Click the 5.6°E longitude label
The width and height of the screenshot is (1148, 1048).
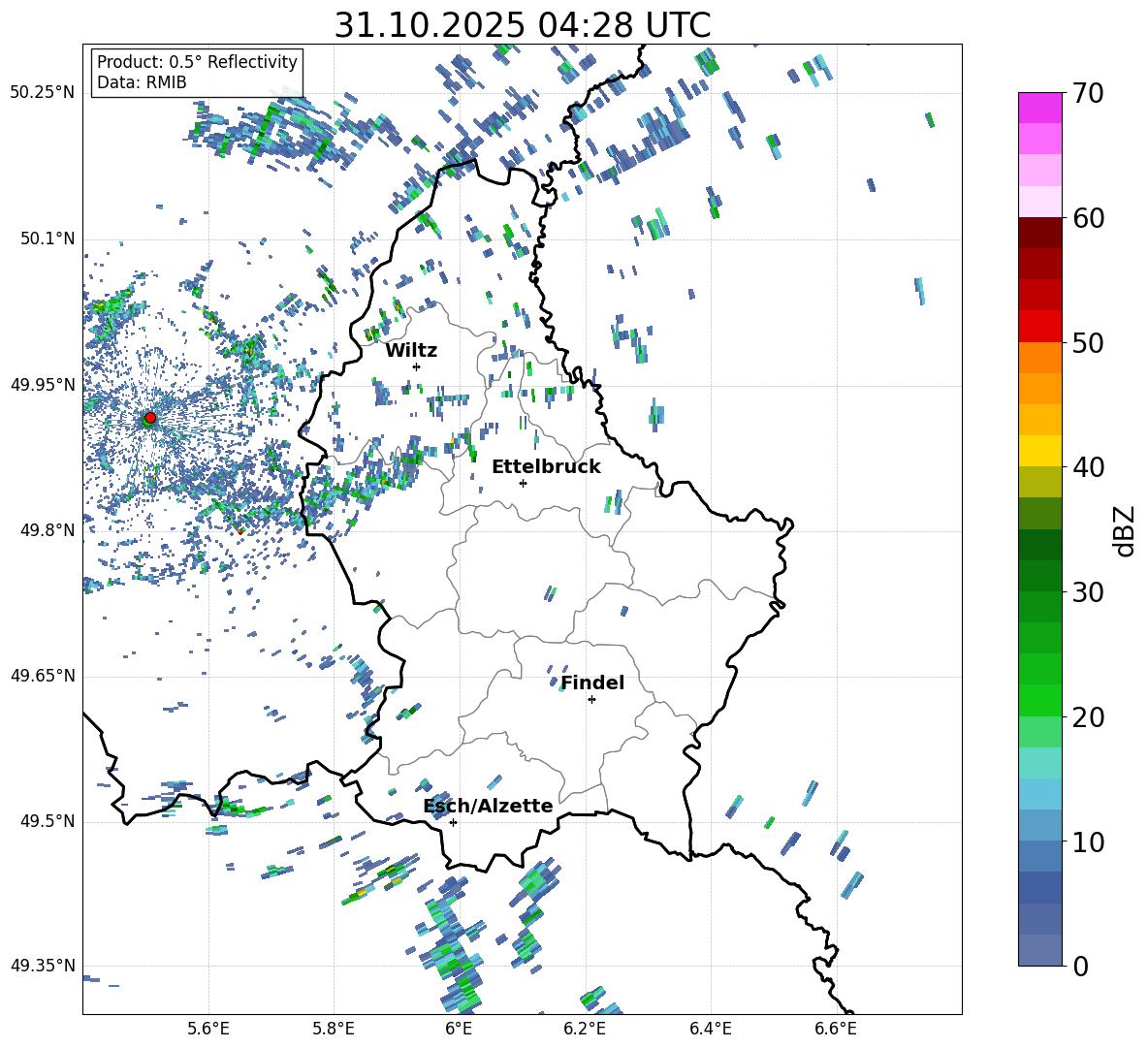(208, 1029)
